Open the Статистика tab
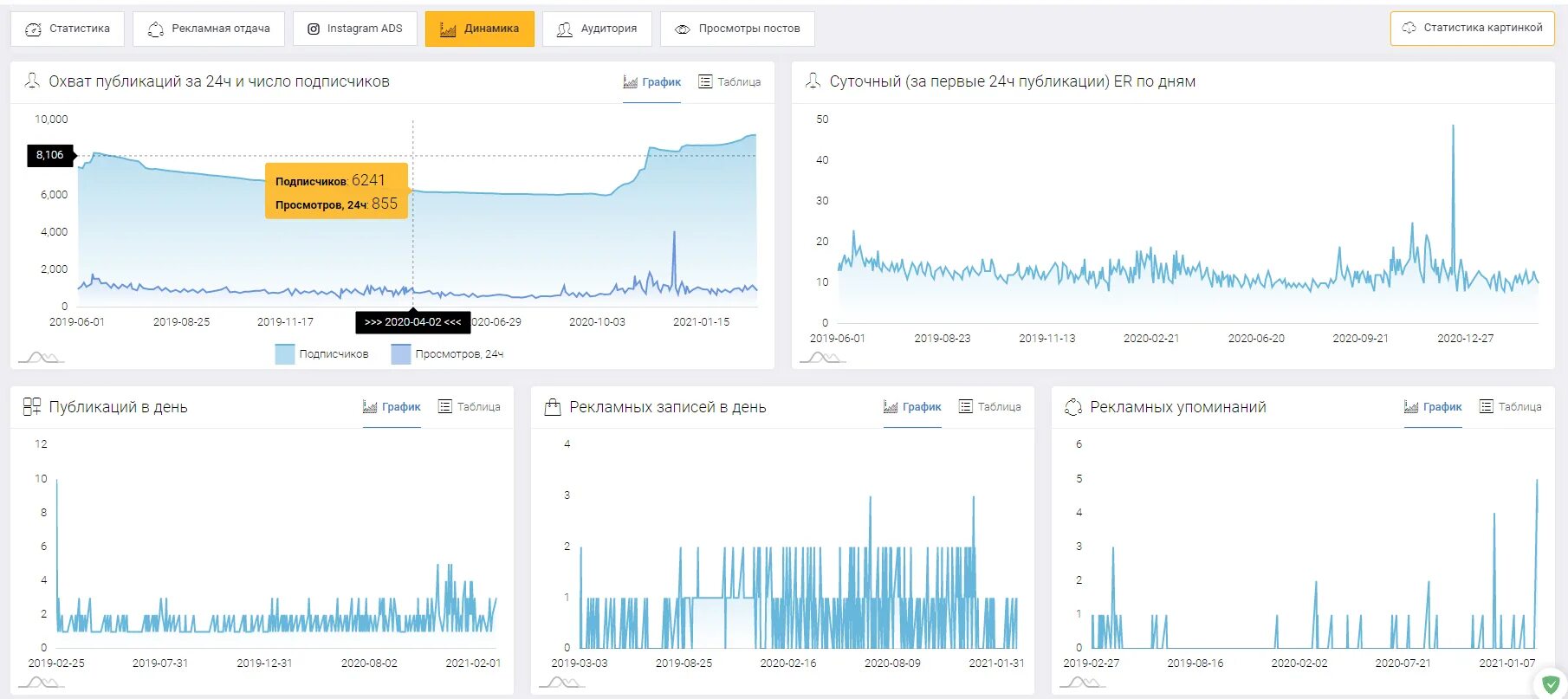 tap(68, 29)
